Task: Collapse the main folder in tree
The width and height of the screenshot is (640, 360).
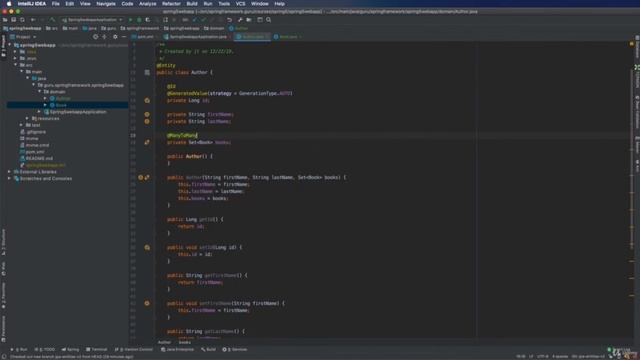Action: [22, 71]
